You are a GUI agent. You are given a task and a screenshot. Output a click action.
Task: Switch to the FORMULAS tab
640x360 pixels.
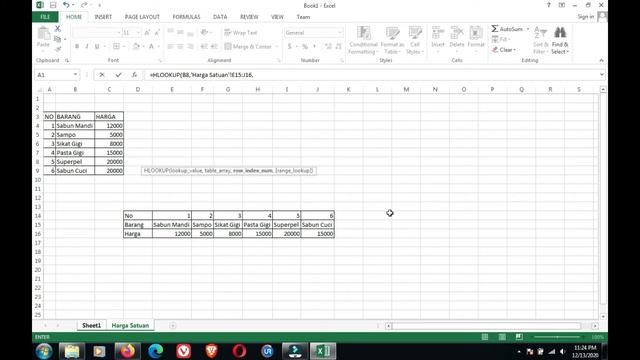pyautogui.click(x=186, y=17)
